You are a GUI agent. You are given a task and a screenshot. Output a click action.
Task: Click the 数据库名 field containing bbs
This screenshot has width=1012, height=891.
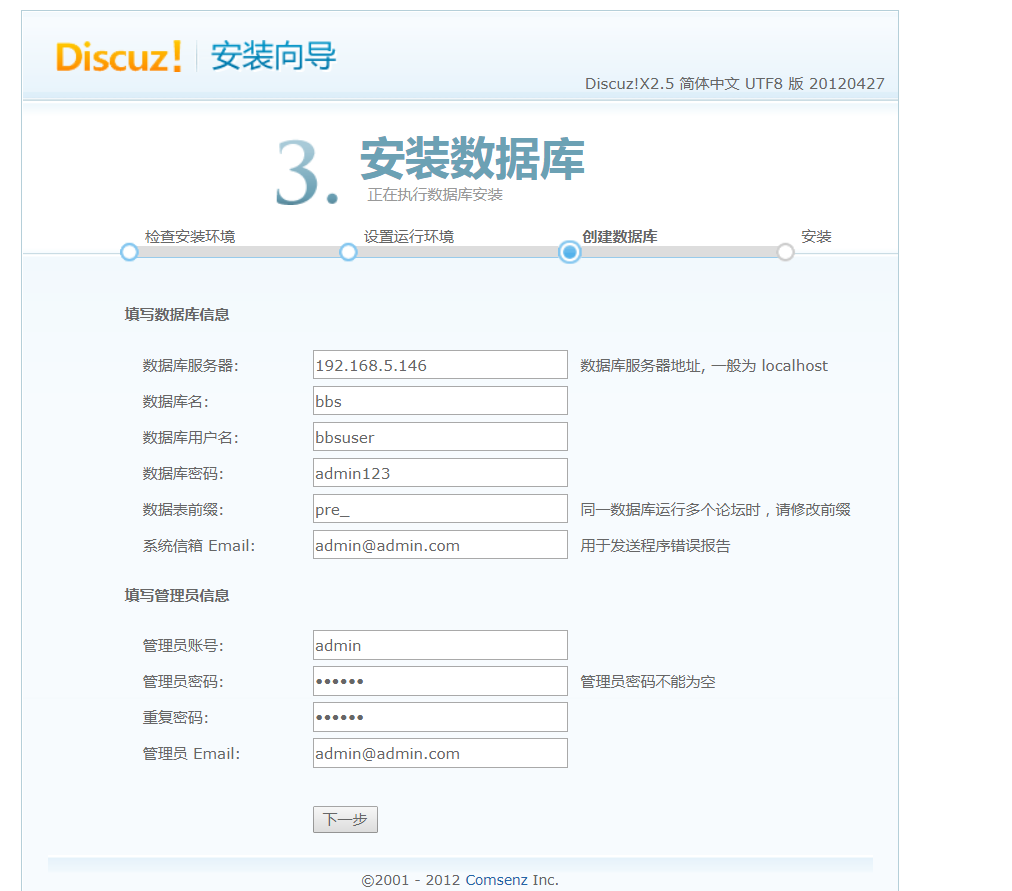coord(440,401)
